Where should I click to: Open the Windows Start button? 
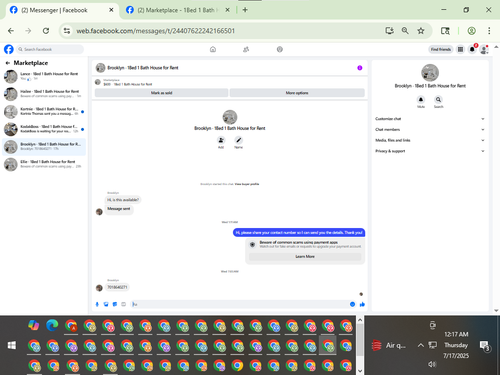coord(12,345)
